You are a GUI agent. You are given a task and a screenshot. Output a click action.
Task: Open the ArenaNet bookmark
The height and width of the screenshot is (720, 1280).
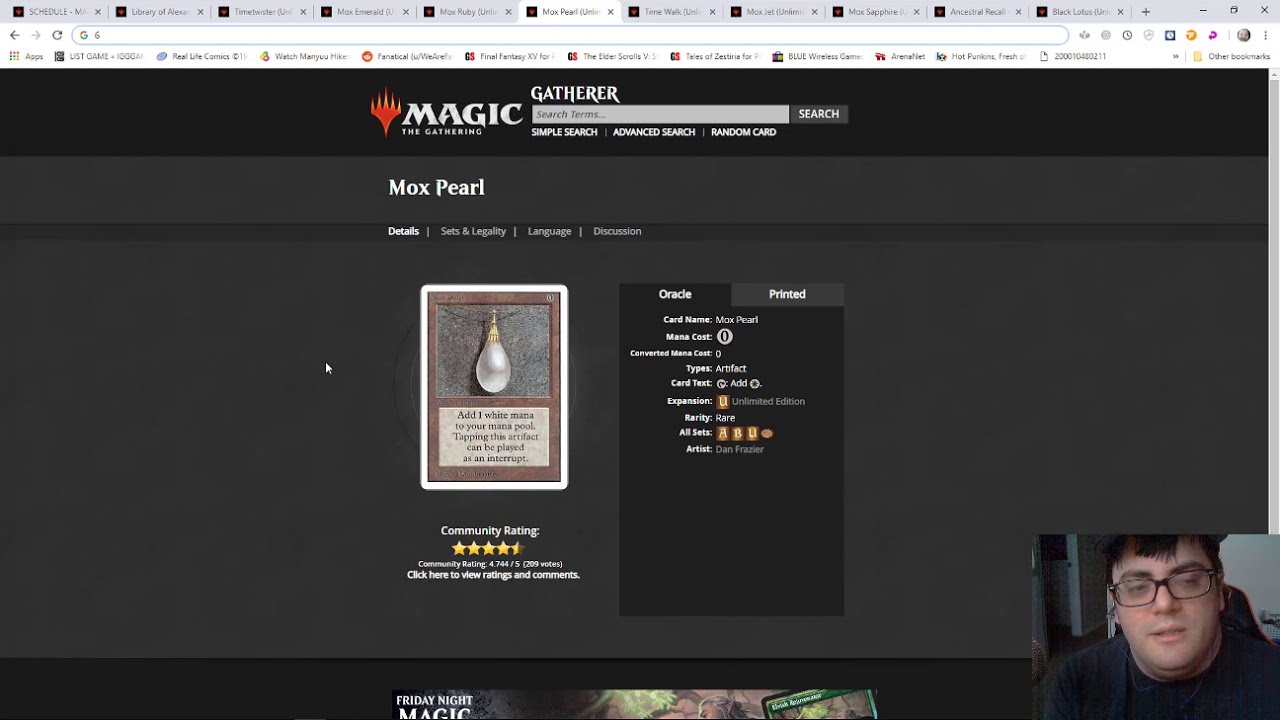click(x=899, y=56)
